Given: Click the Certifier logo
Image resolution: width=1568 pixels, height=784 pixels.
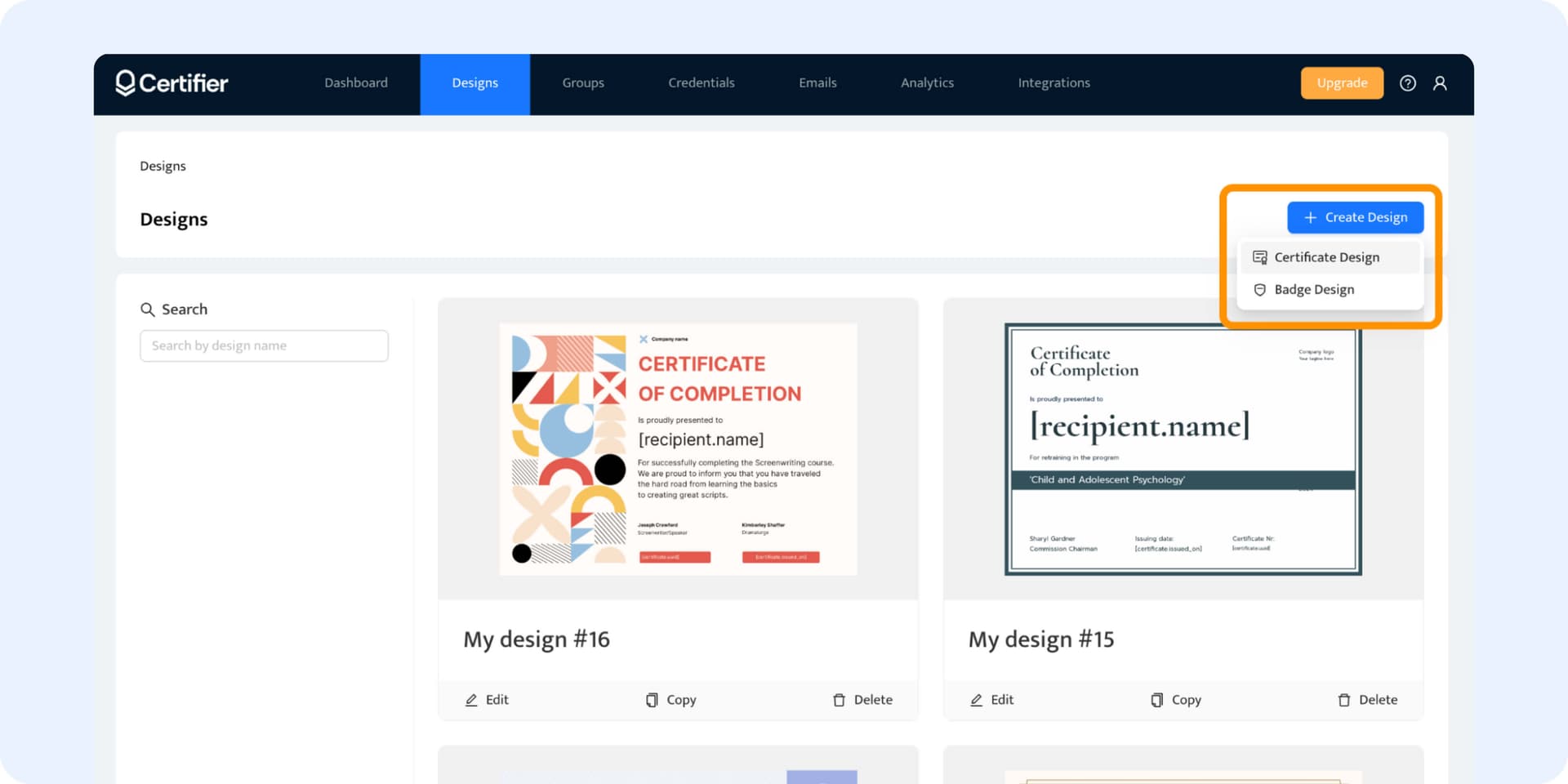Looking at the screenshot, I should (x=171, y=82).
